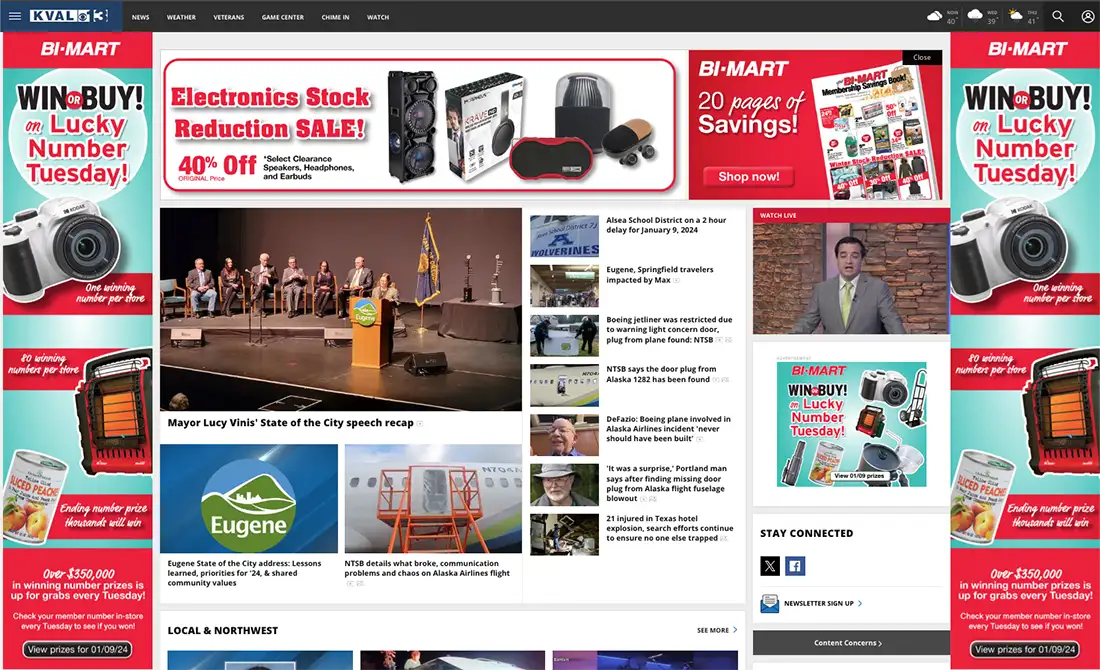This screenshot has width=1100, height=670.
Task: Click the man in hat thumbnail
Action: point(564,485)
